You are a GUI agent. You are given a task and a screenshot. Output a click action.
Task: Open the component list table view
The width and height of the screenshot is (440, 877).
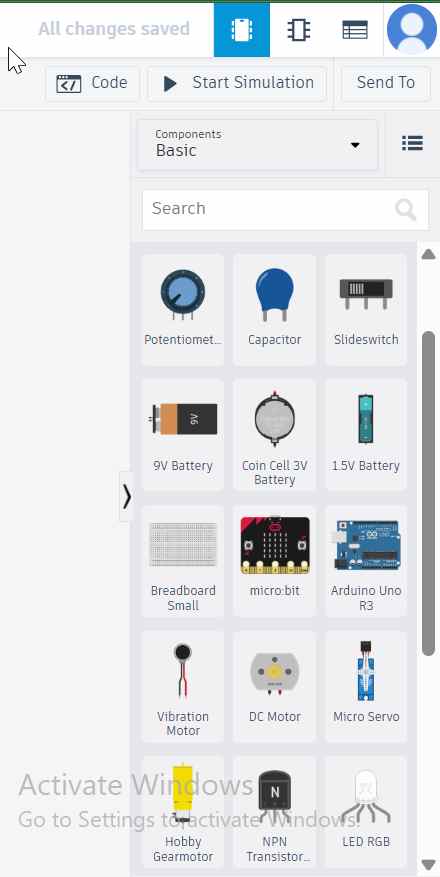[x=355, y=30]
